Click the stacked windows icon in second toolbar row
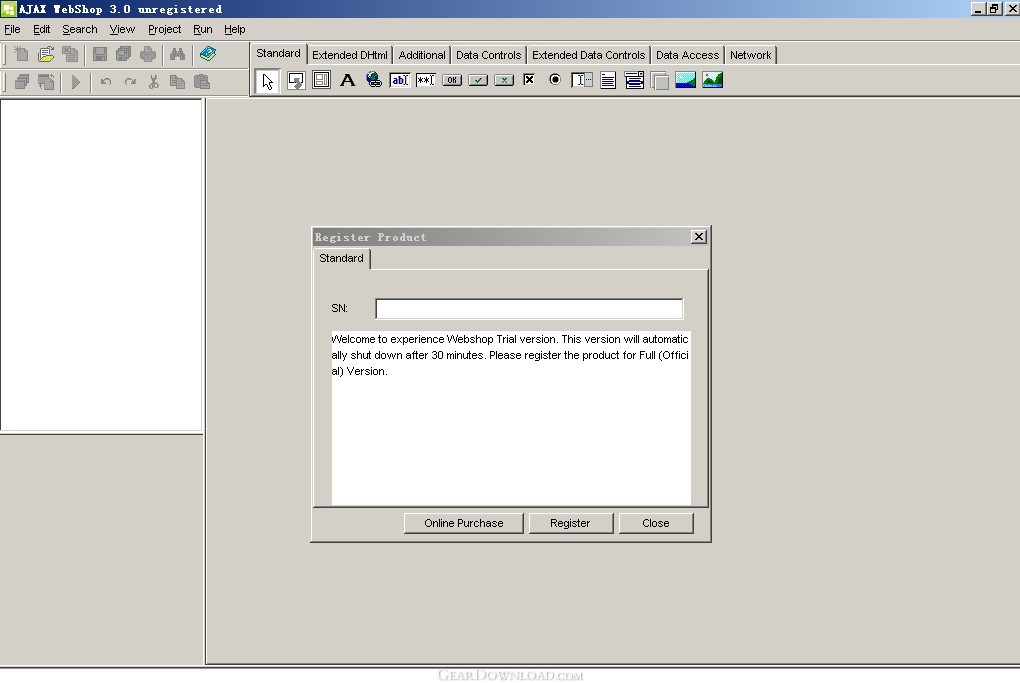The height and width of the screenshot is (683, 1020). pos(21,82)
